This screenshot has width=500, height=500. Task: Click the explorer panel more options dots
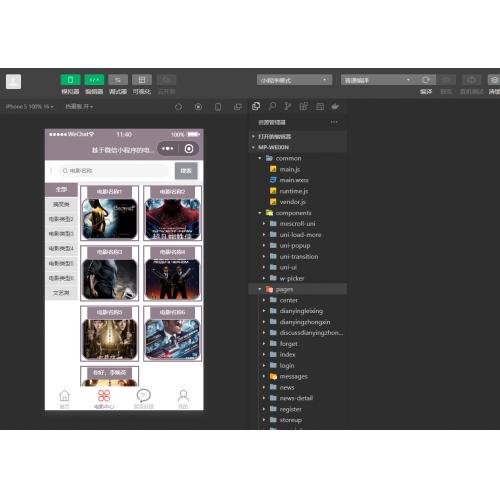tap(334, 122)
